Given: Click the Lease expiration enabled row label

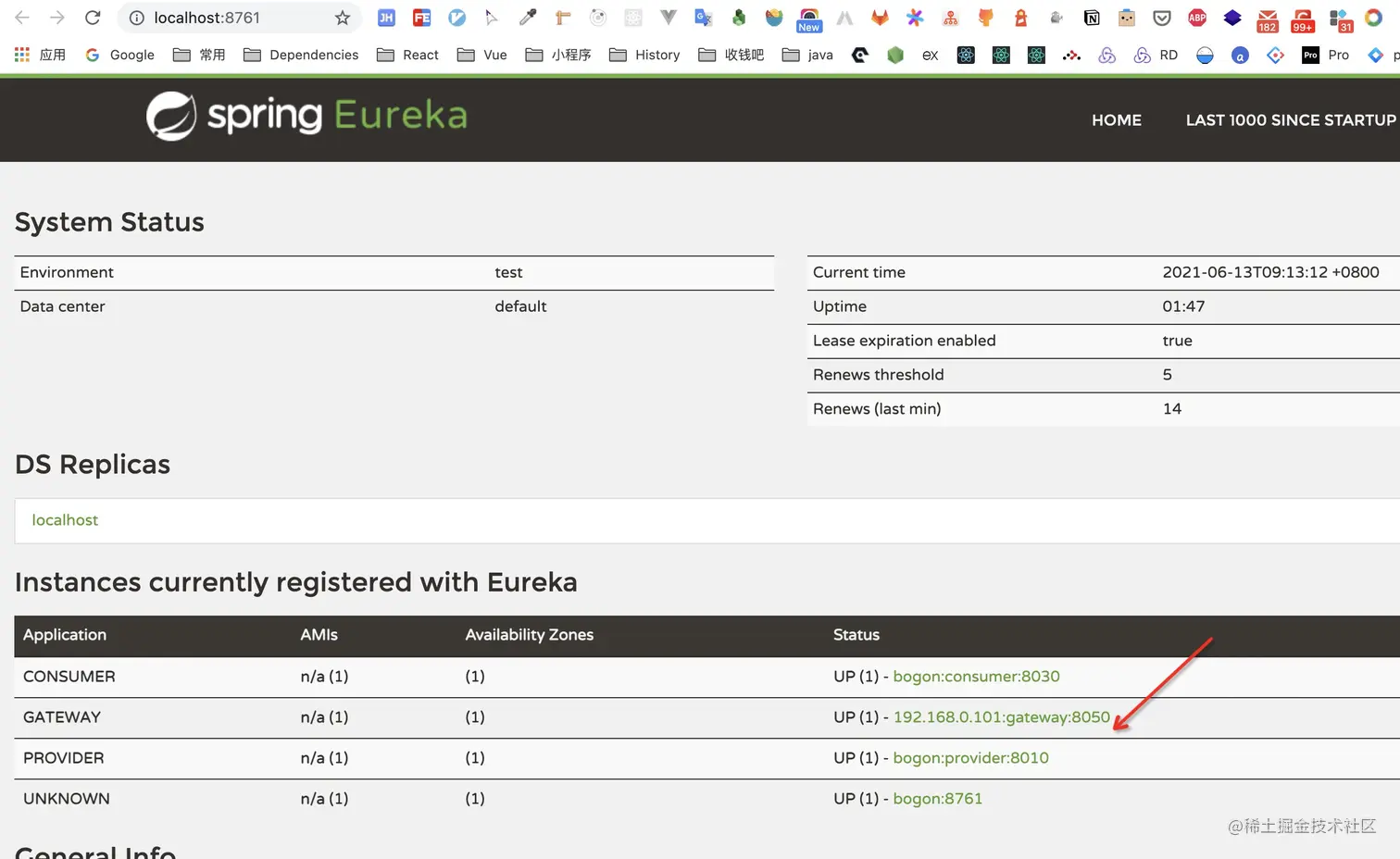Looking at the screenshot, I should coord(905,341).
